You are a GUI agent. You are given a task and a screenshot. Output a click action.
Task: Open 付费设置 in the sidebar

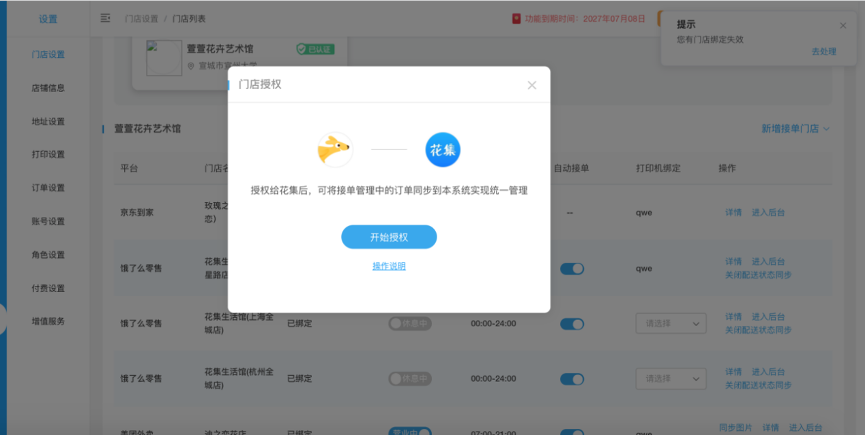(48, 288)
